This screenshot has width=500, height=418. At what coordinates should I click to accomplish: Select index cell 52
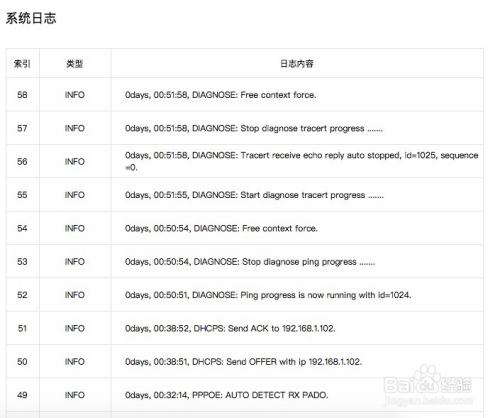click(22, 295)
